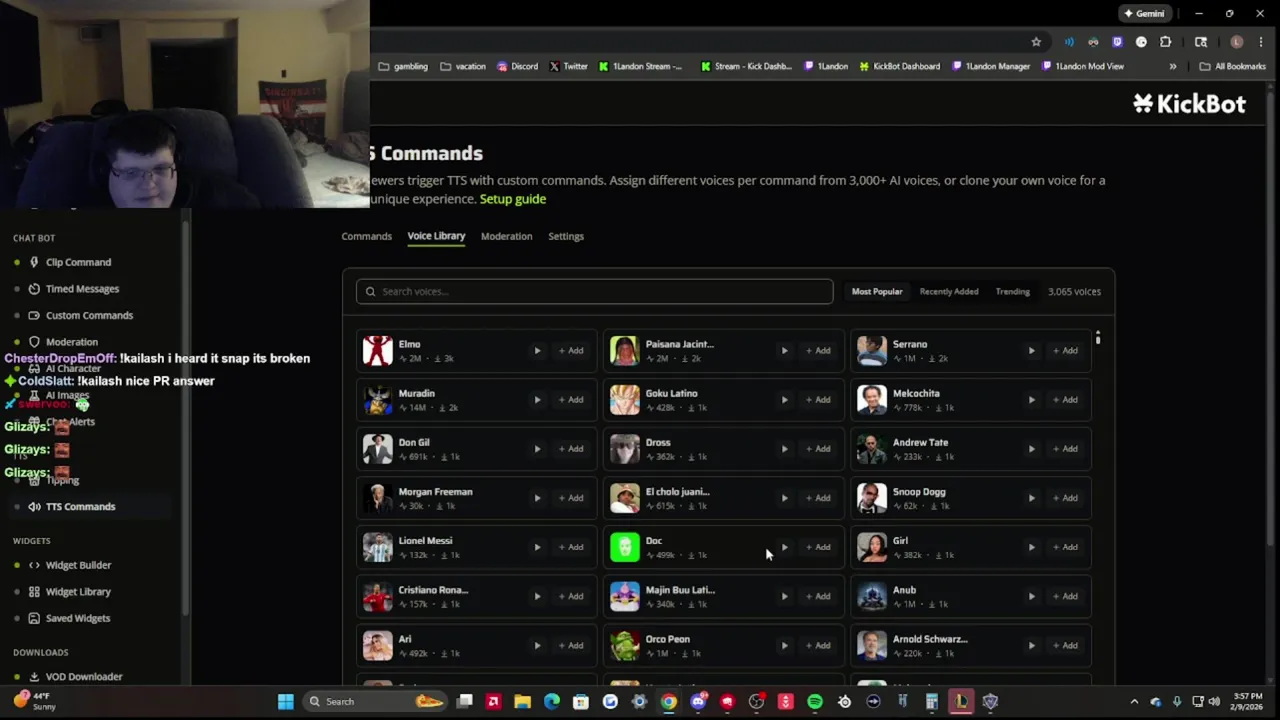Open the 1Landon Mod View bookmark
The image size is (1280, 720).
click(x=1083, y=67)
